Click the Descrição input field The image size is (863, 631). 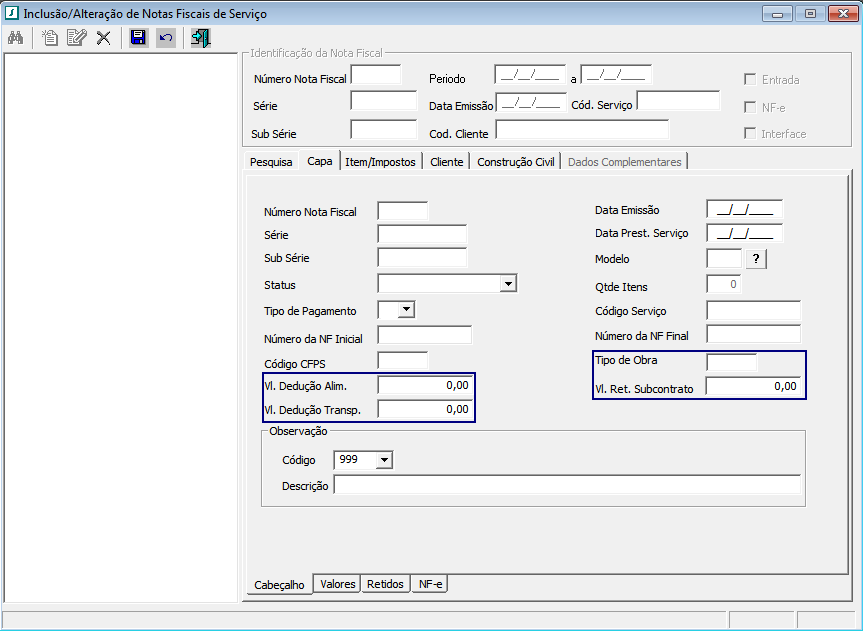pos(567,485)
